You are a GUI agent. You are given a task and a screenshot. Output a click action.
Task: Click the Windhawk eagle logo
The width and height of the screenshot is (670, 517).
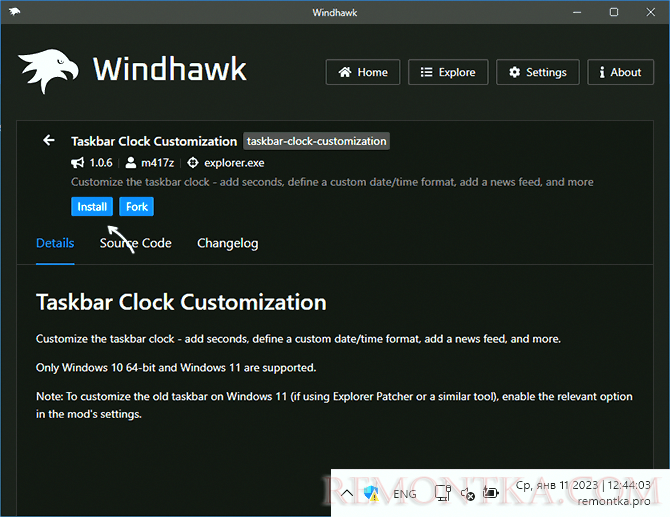pyautogui.click(x=48, y=70)
